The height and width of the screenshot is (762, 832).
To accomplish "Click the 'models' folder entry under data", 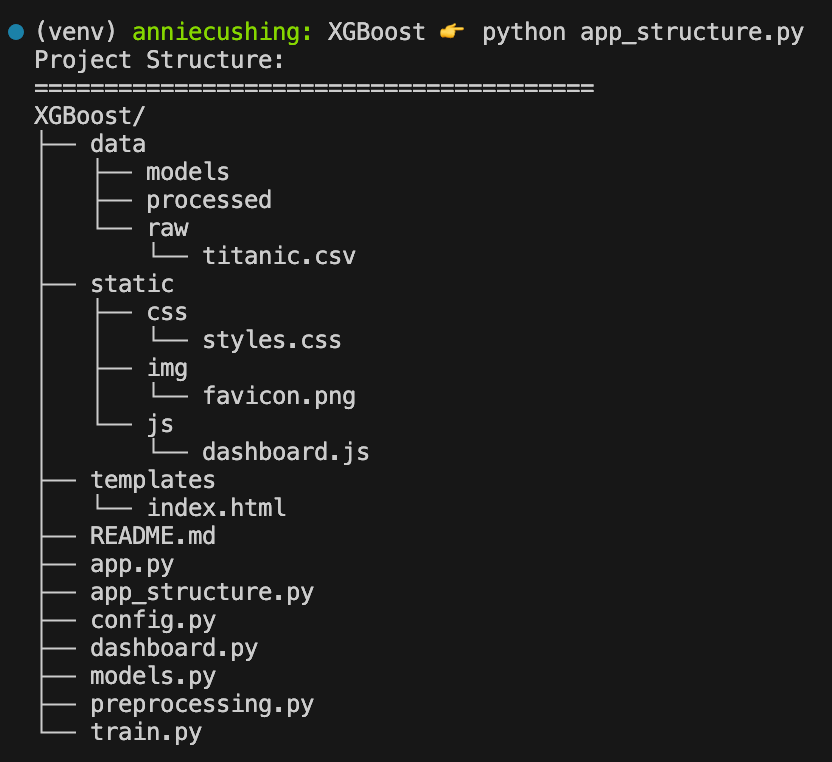I will pyautogui.click(x=187, y=172).
